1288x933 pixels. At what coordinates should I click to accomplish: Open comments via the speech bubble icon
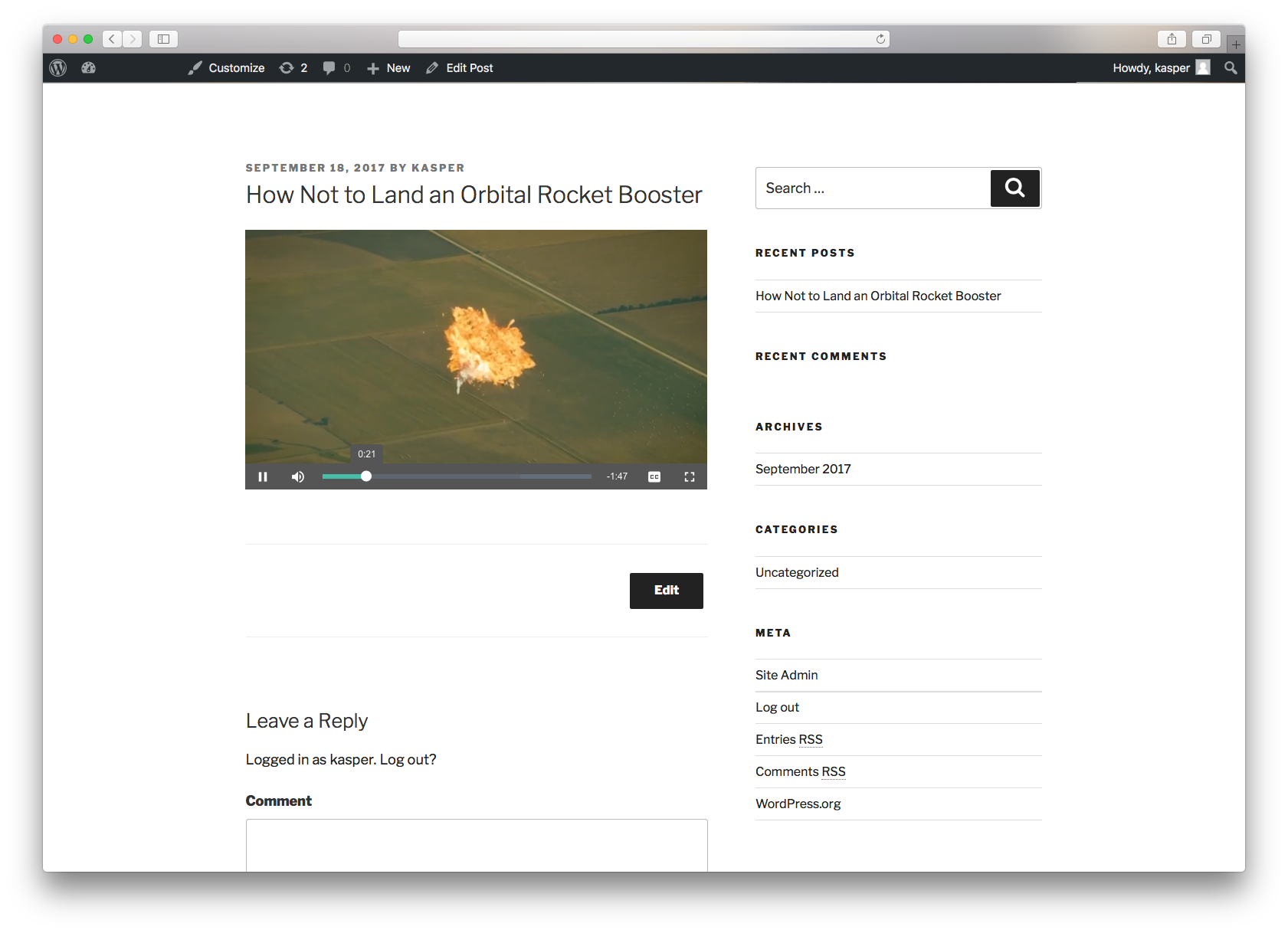pyautogui.click(x=329, y=67)
